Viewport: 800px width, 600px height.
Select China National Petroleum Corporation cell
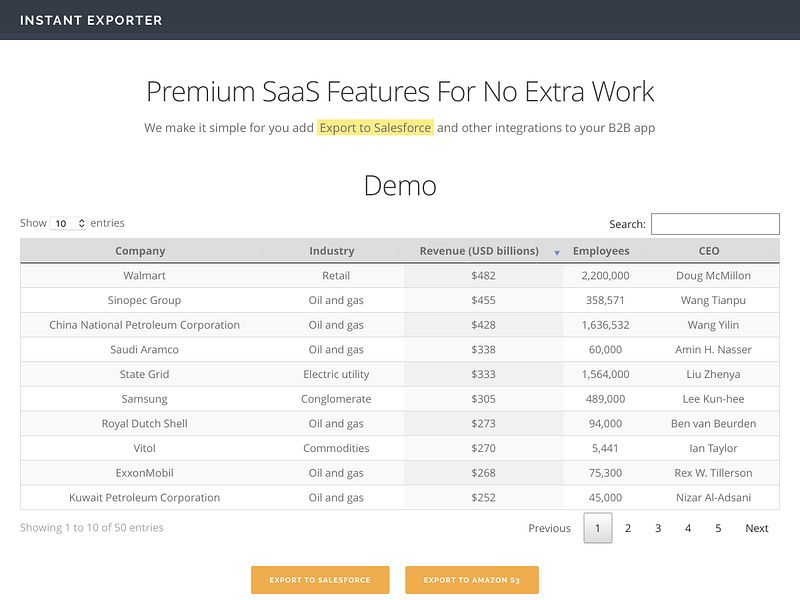point(144,325)
